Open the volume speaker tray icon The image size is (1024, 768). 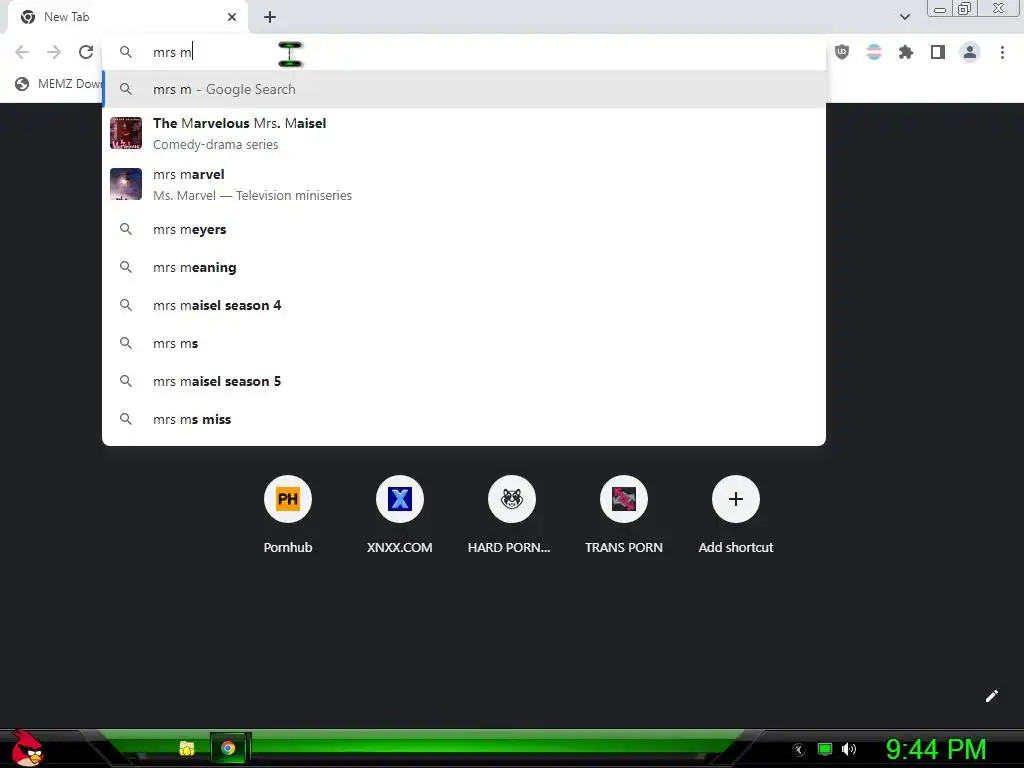[849, 749]
